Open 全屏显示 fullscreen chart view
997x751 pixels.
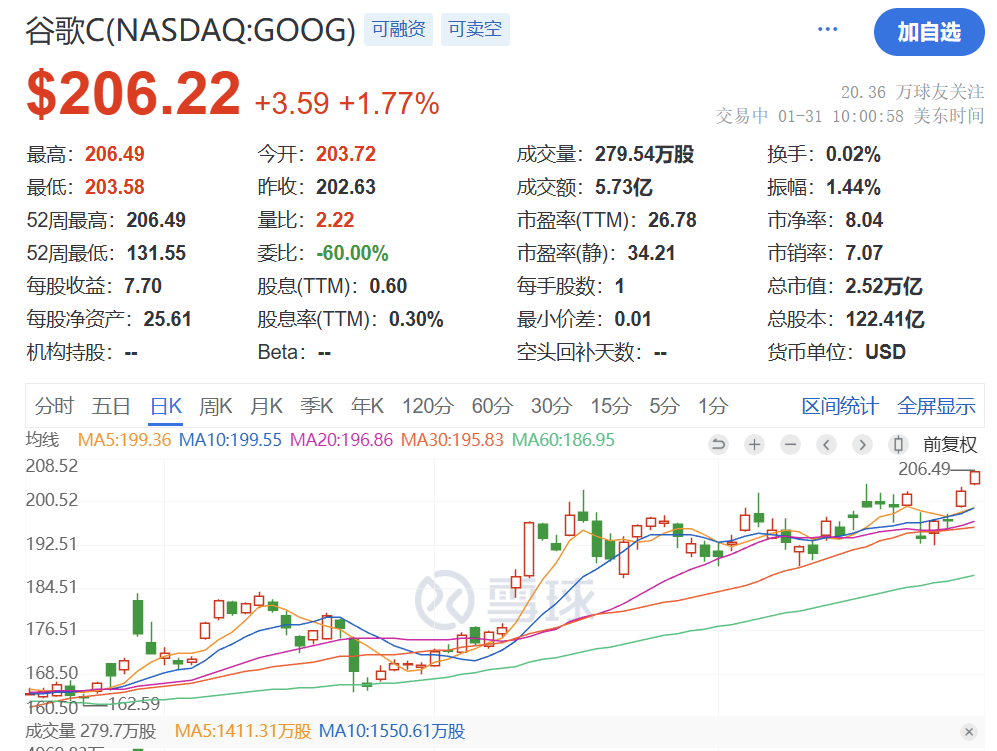pos(936,406)
